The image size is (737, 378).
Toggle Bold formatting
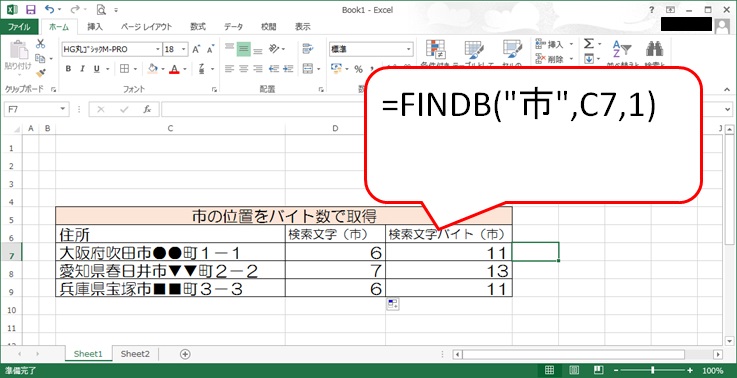click(68, 69)
